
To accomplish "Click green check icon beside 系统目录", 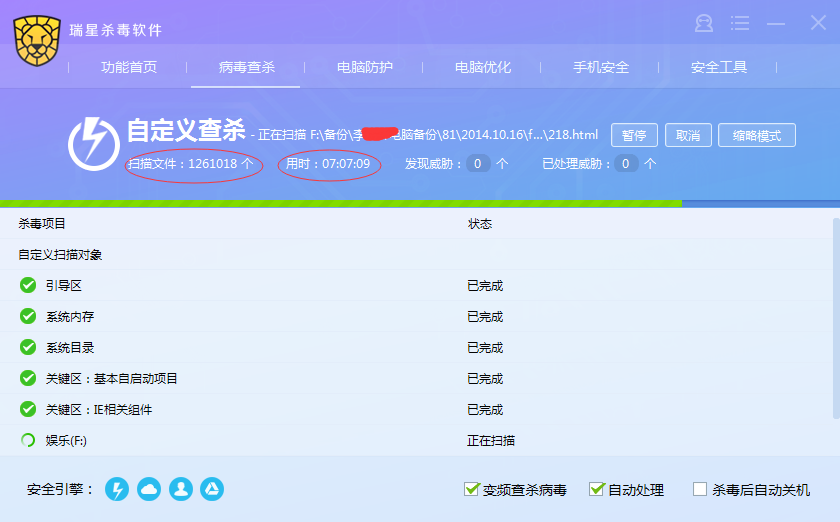I will (28, 347).
